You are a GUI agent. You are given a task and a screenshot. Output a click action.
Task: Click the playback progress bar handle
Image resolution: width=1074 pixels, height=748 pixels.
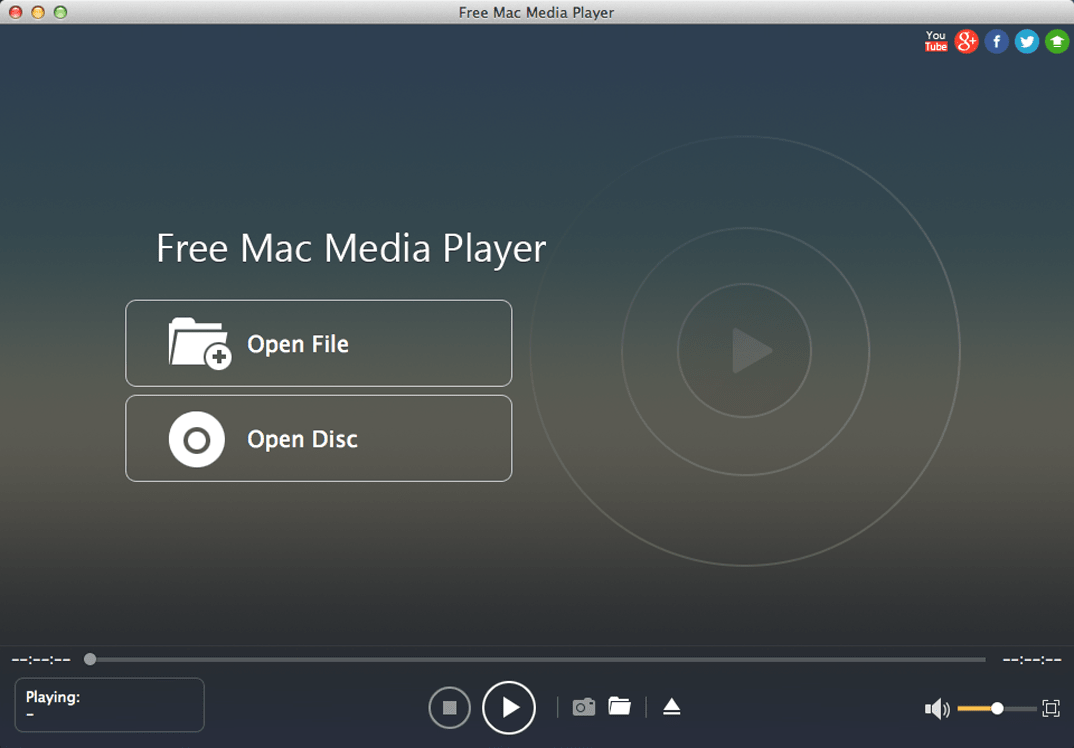pos(90,659)
